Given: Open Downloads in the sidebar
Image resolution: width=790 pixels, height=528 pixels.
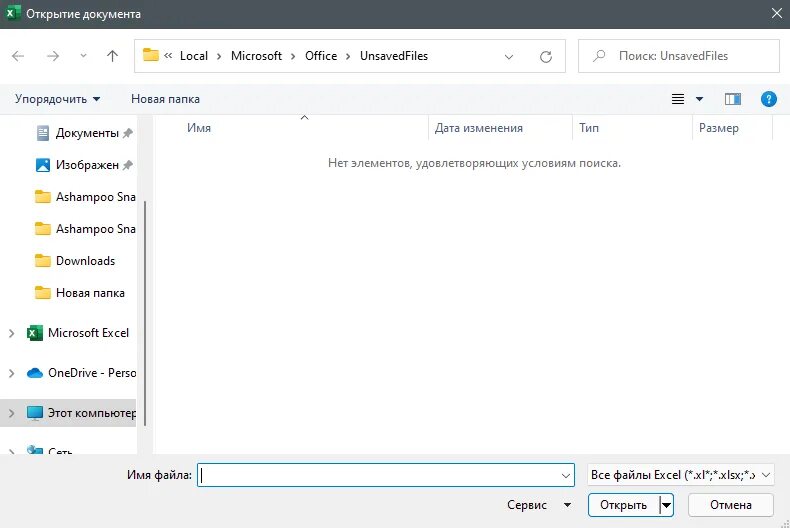Looking at the screenshot, I should (x=75, y=261).
